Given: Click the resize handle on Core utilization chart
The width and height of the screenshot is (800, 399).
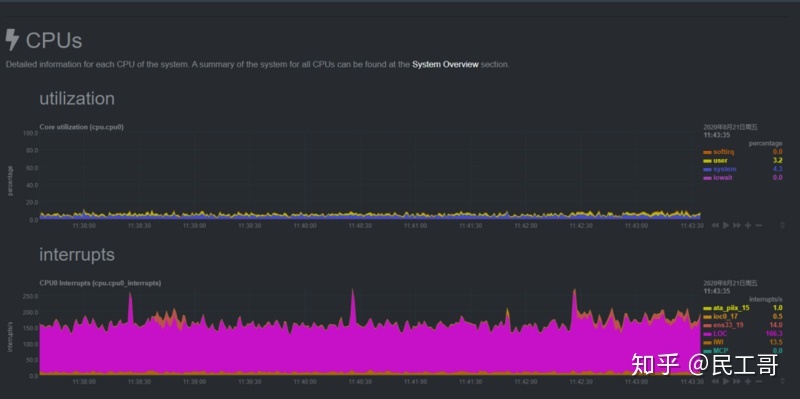Looking at the screenshot, I should point(783,225).
